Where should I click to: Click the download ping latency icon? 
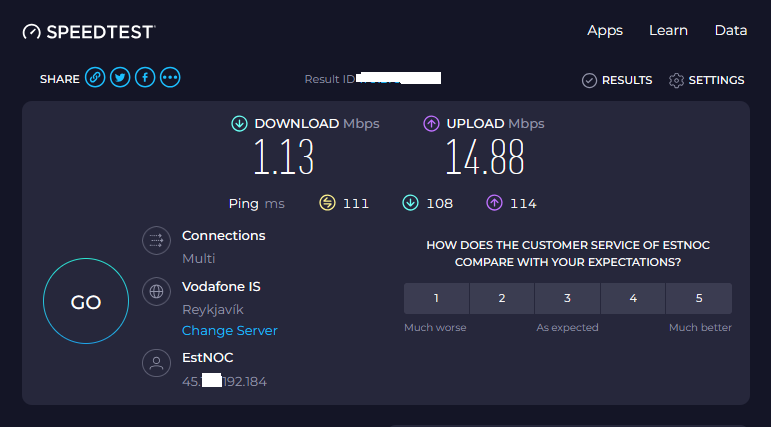411,203
